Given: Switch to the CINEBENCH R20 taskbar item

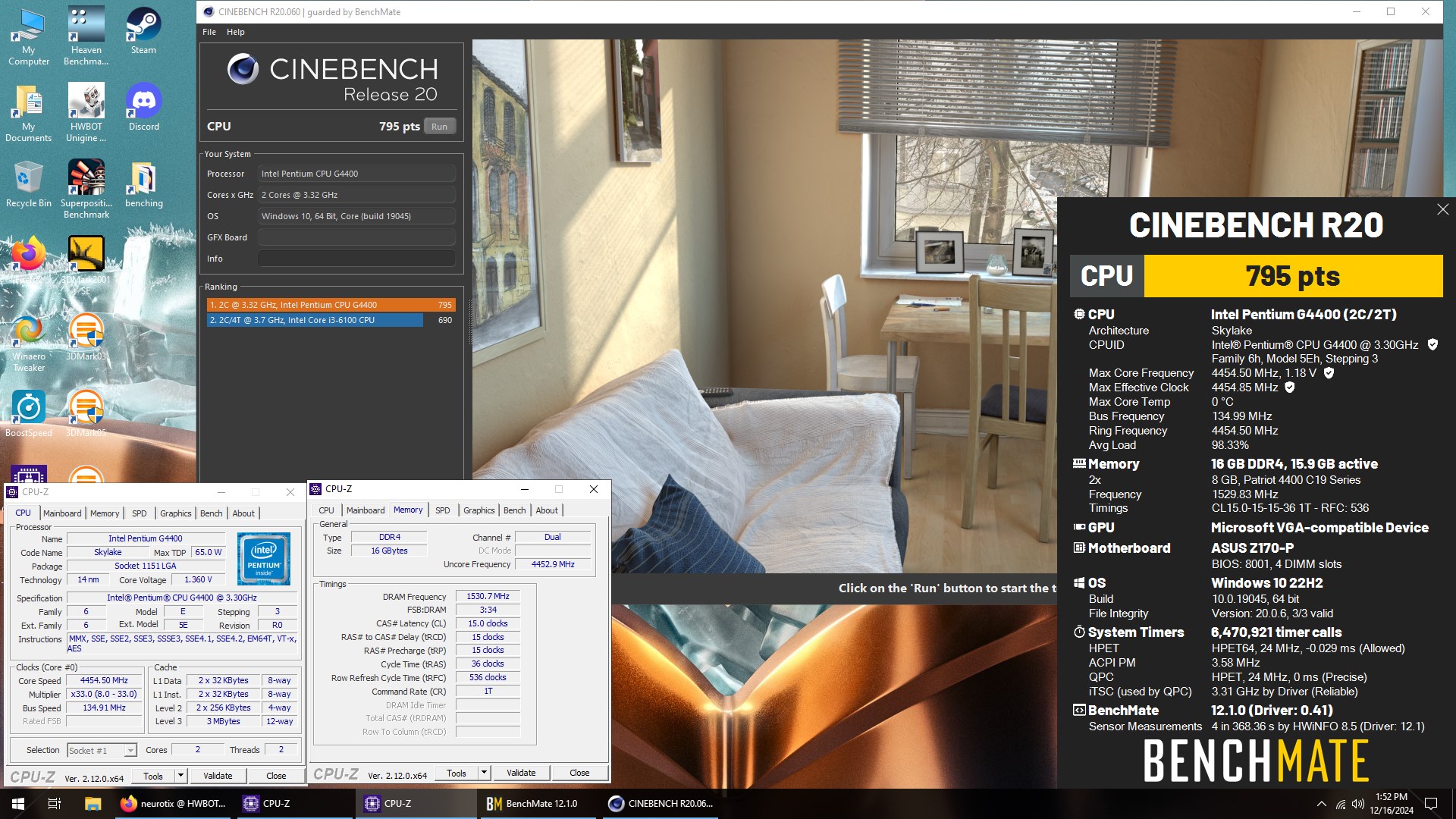Looking at the screenshot, I should pyautogui.click(x=661, y=803).
